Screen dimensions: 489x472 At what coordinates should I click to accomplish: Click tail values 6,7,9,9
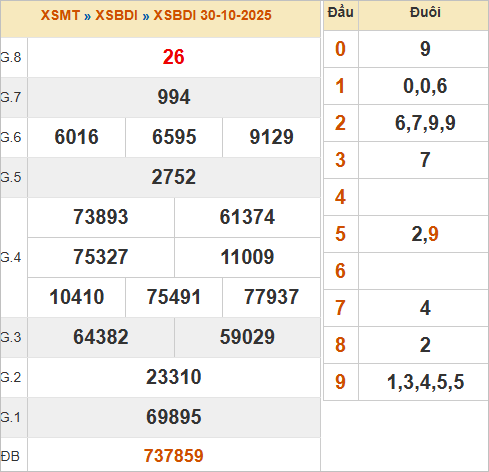[425, 123]
